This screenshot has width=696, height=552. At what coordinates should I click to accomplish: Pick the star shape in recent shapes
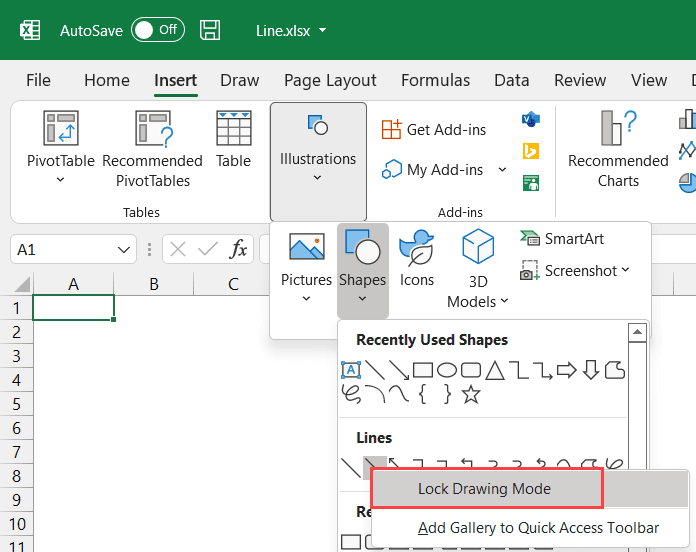click(x=471, y=394)
